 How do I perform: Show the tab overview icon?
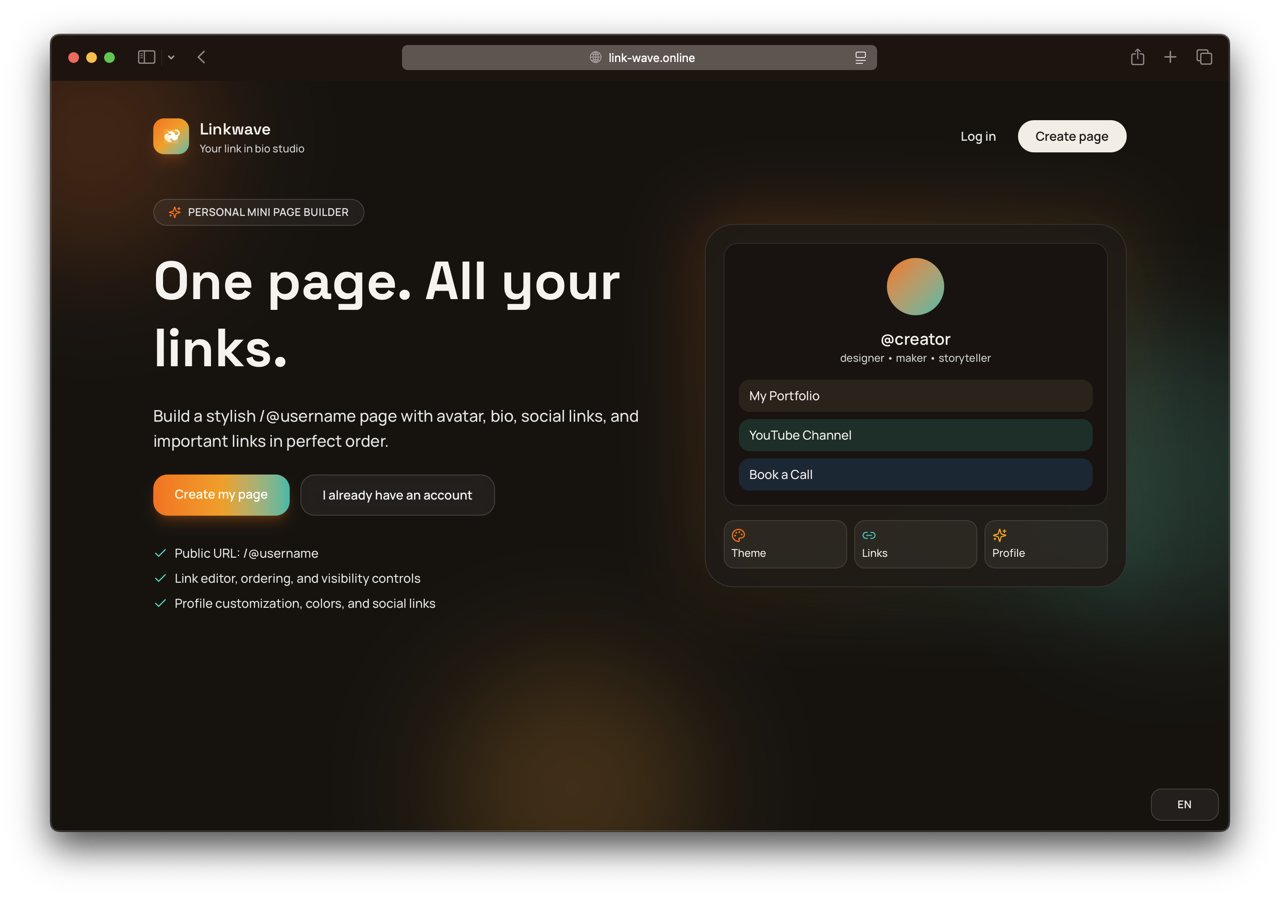(1204, 57)
